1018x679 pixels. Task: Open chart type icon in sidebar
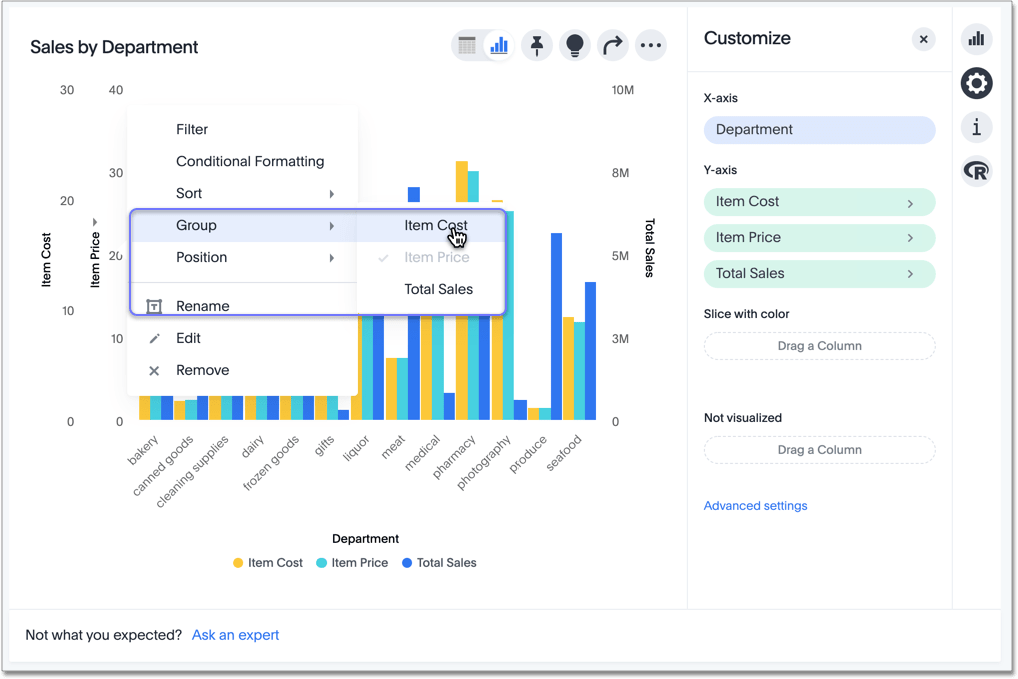[976, 39]
